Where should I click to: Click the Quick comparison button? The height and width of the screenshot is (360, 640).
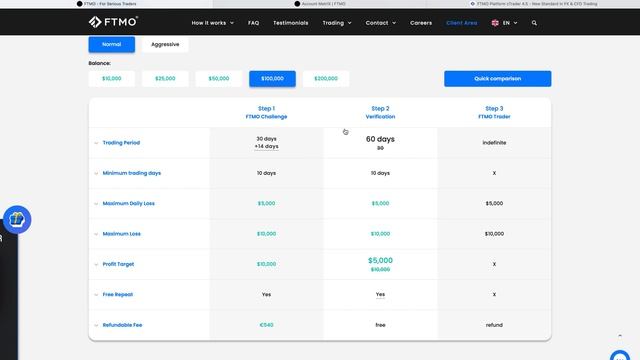coord(498,79)
